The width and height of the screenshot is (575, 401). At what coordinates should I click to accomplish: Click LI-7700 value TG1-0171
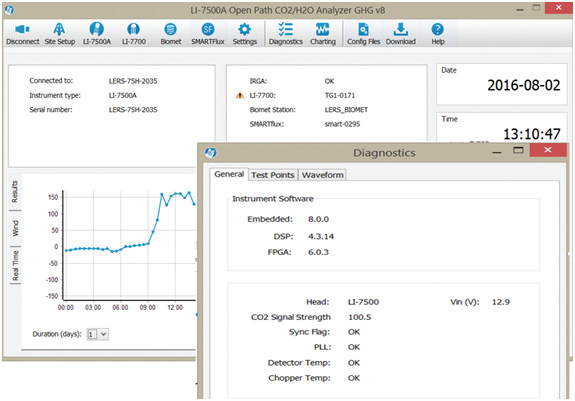coord(340,95)
